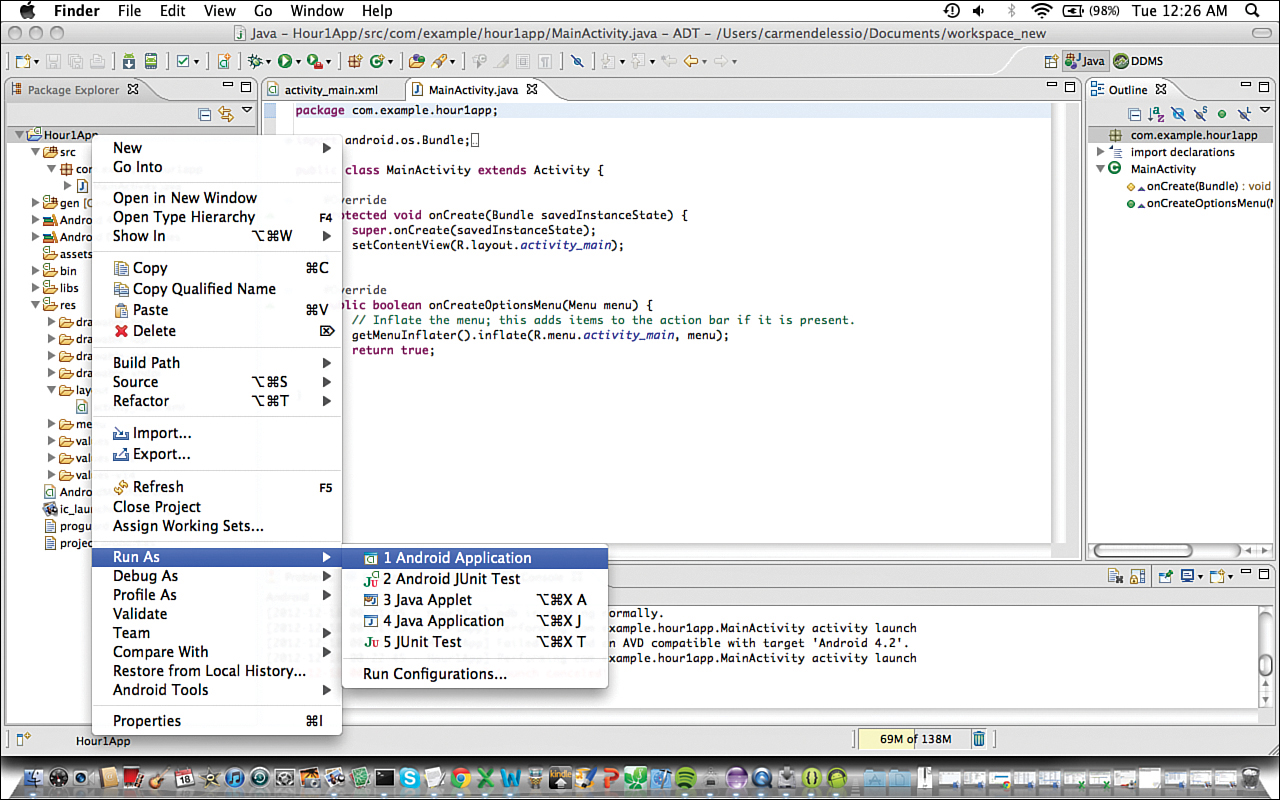Click the Pin Console icon
Viewport: 1280px width, 800px height.
pyautogui.click(x=1166, y=577)
